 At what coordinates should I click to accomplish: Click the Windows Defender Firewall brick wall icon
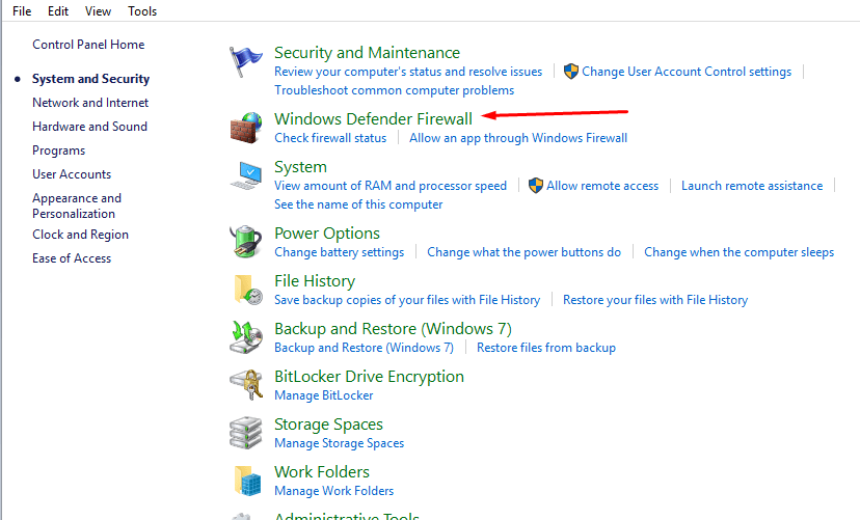(x=246, y=128)
